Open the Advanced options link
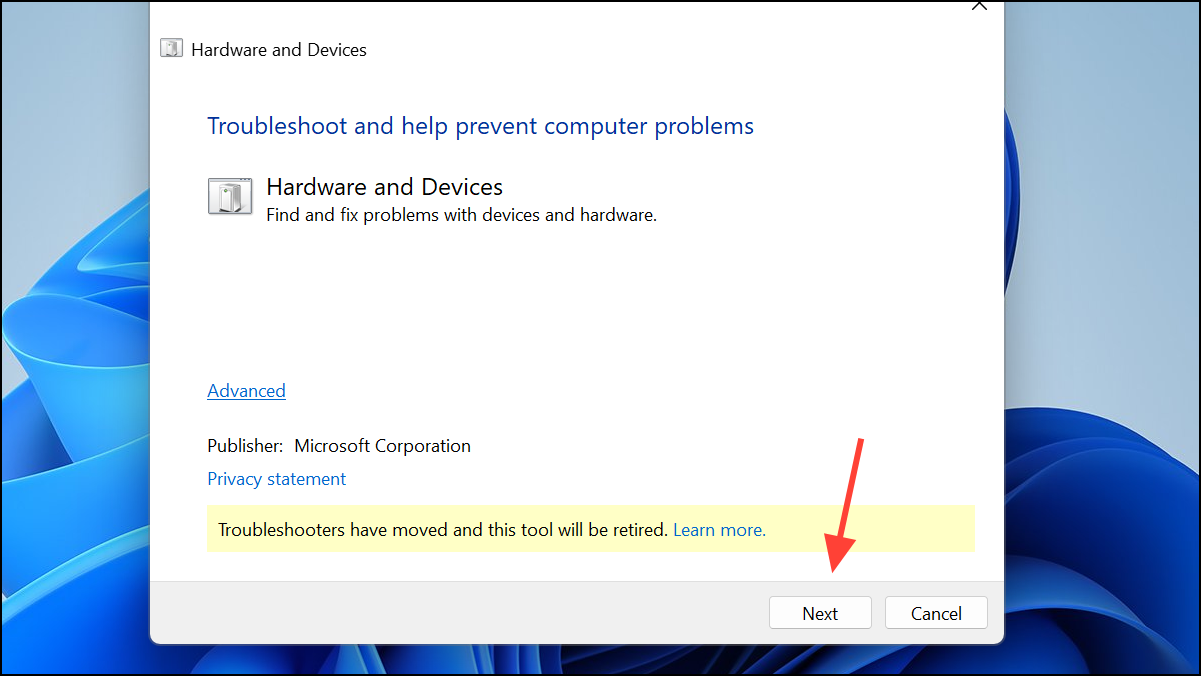This screenshot has width=1201, height=676. 246,391
